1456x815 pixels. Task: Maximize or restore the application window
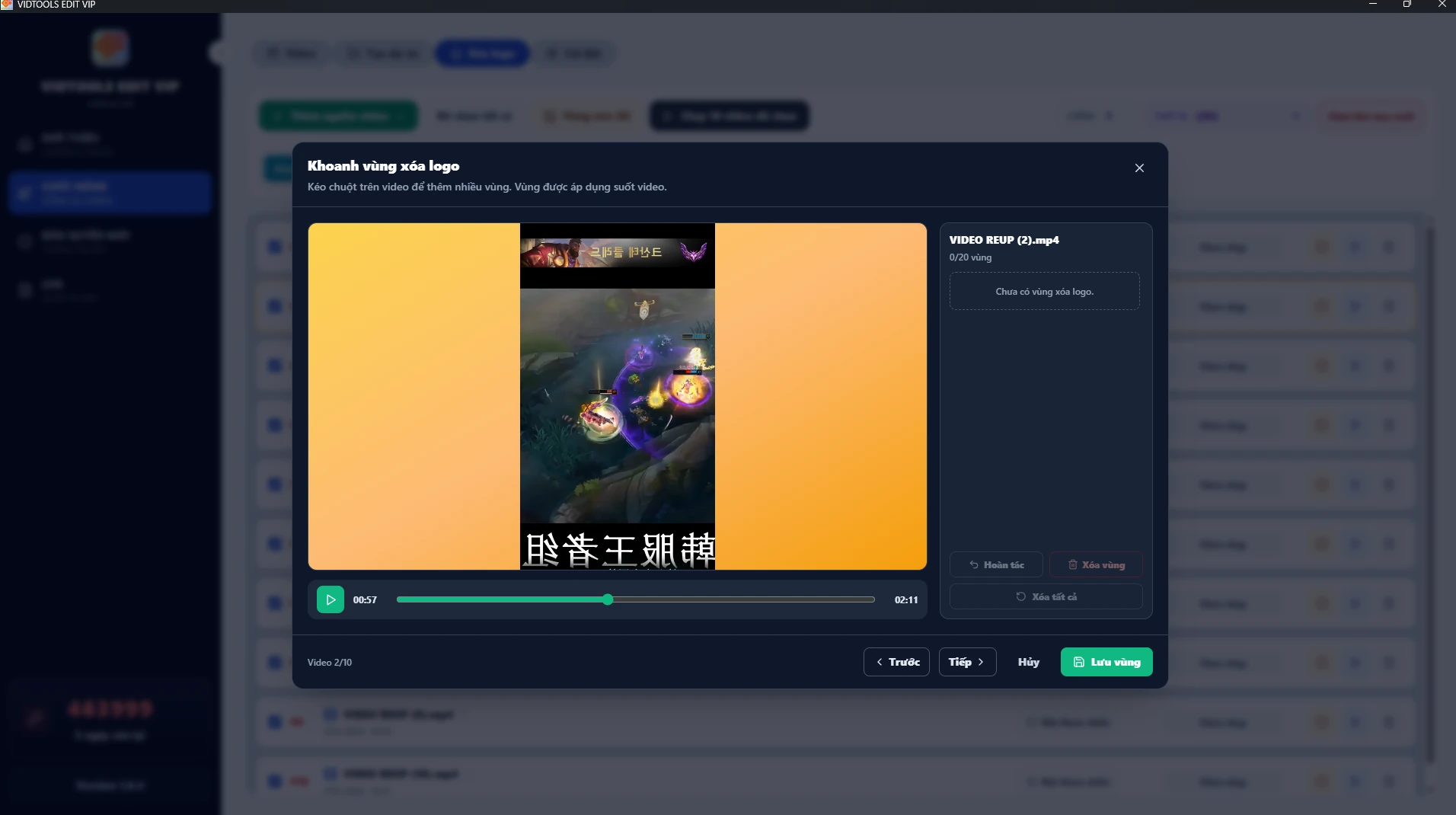coord(1407,5)
